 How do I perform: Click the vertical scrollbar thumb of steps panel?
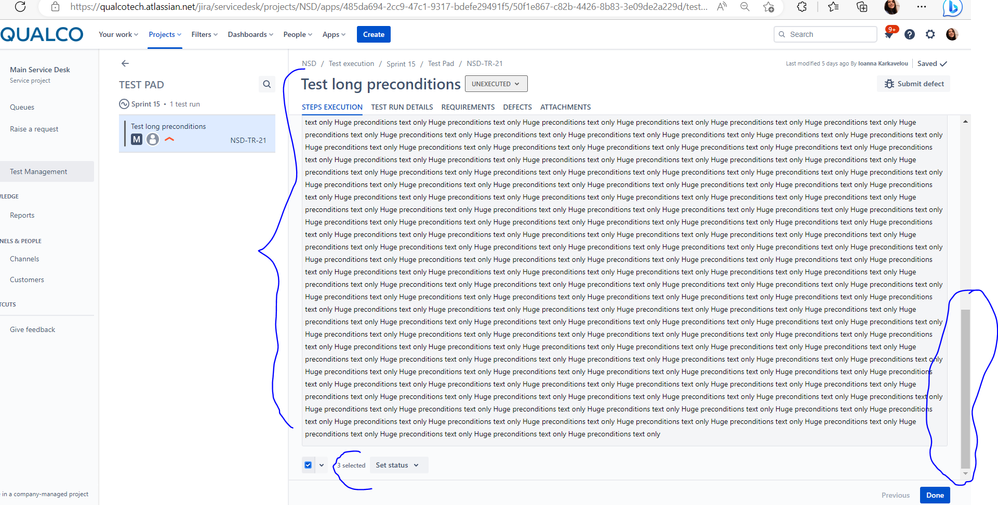click(x=965, y=388)
